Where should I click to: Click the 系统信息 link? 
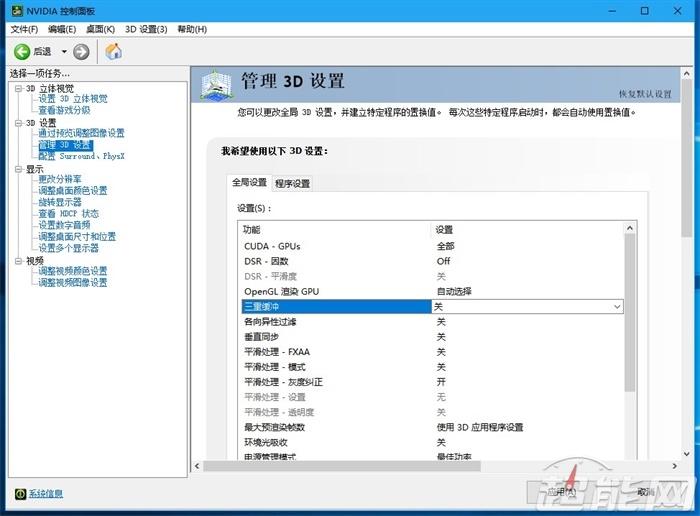click(x=46, y=494)
